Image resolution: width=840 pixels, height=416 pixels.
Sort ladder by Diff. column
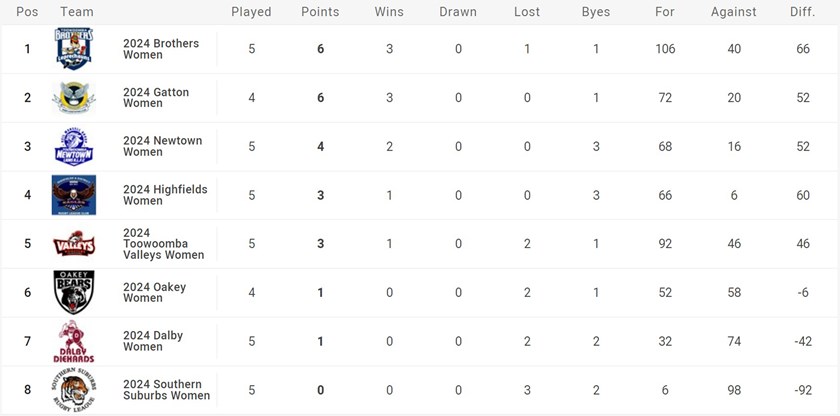[x=803, y=12]
